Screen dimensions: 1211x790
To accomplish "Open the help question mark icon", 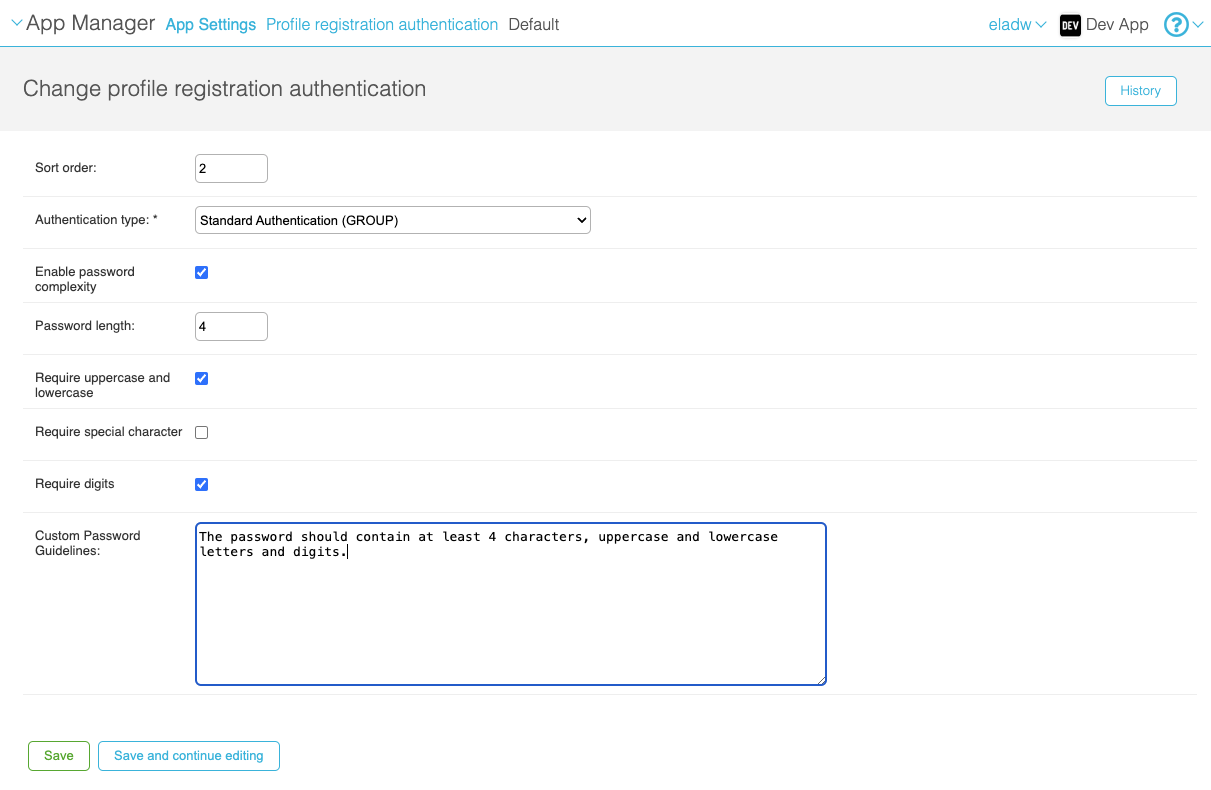I will (x=1176, y=25).
